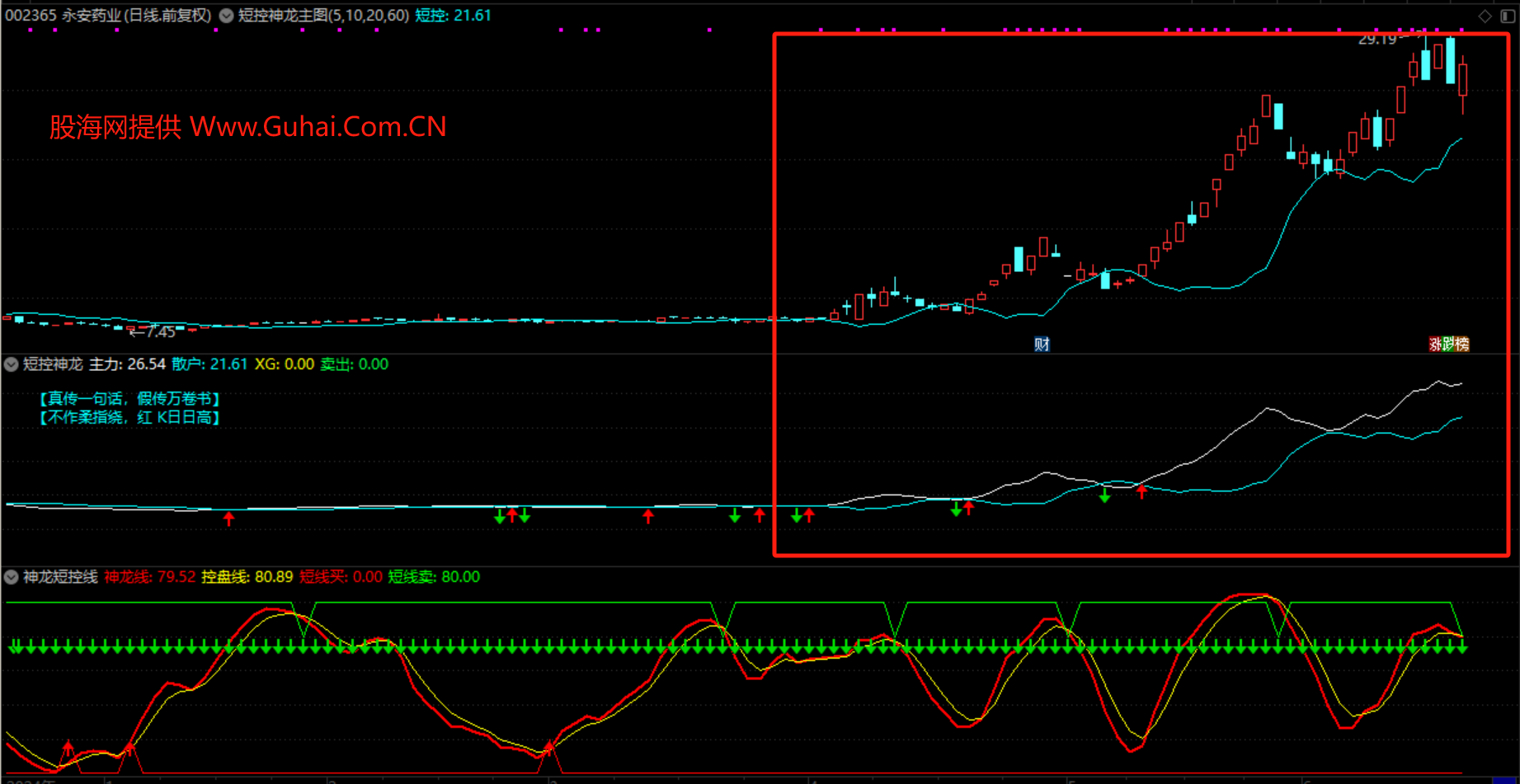Select the 短控: 21.61 value
Viewport: 1520px width, 784px height.
tap(453, 16)
